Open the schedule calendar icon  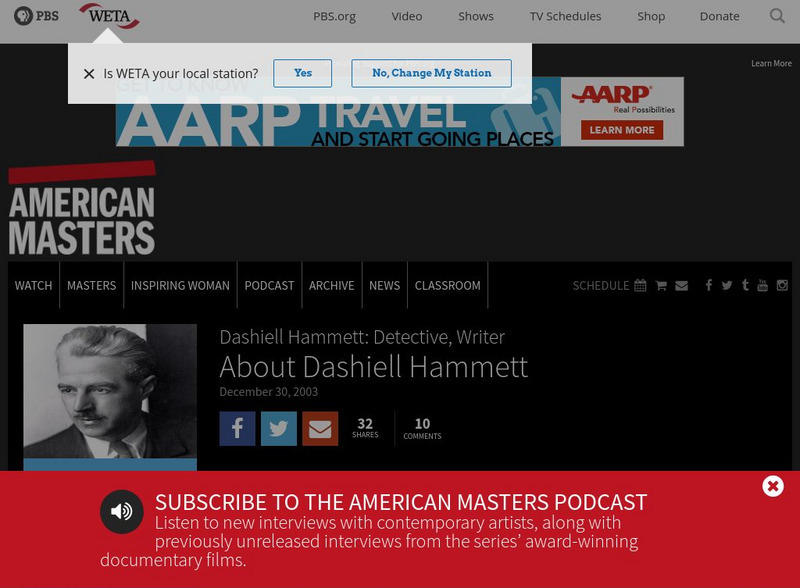pyautogui.click(x=639, y=285)
